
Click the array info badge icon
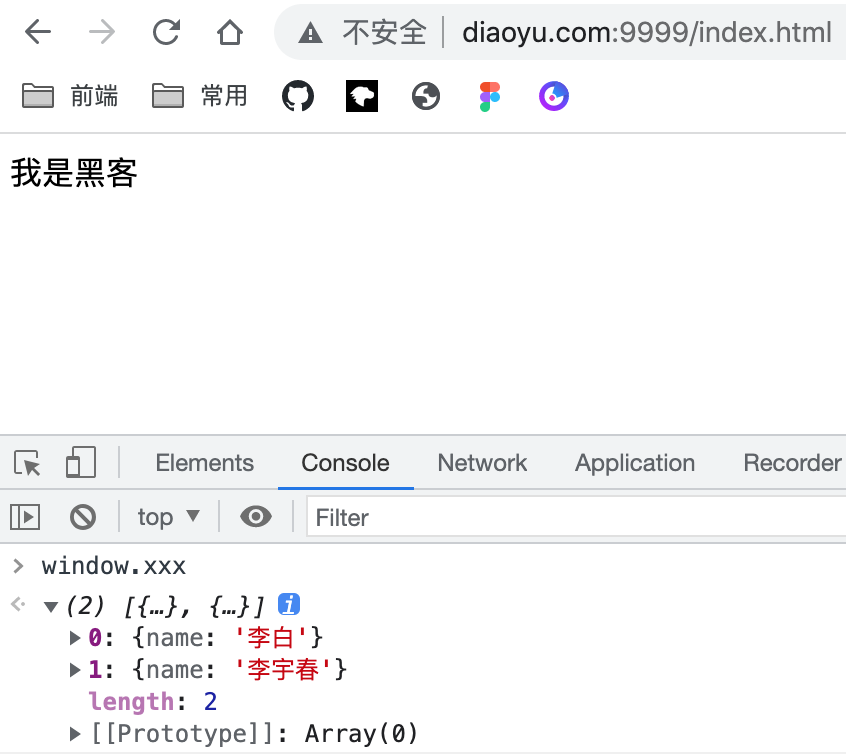(289, 604)
